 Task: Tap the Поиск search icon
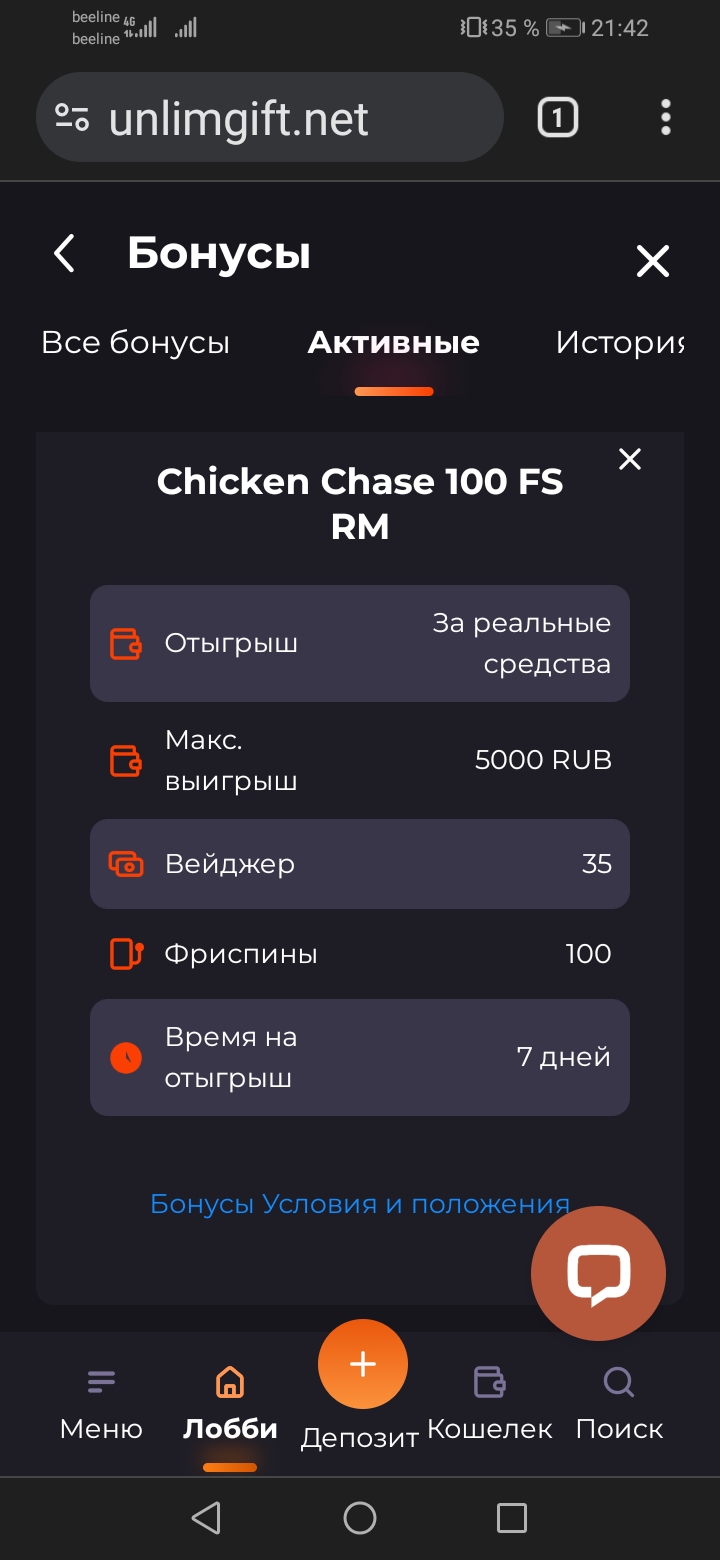(619, 1382)
